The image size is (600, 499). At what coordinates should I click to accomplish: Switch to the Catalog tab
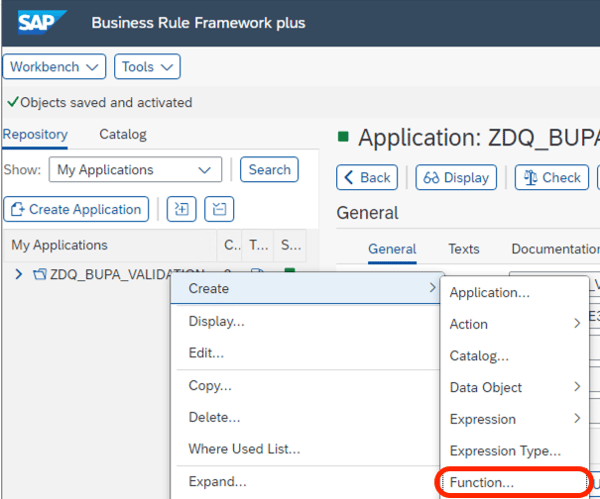pos(122,134)
